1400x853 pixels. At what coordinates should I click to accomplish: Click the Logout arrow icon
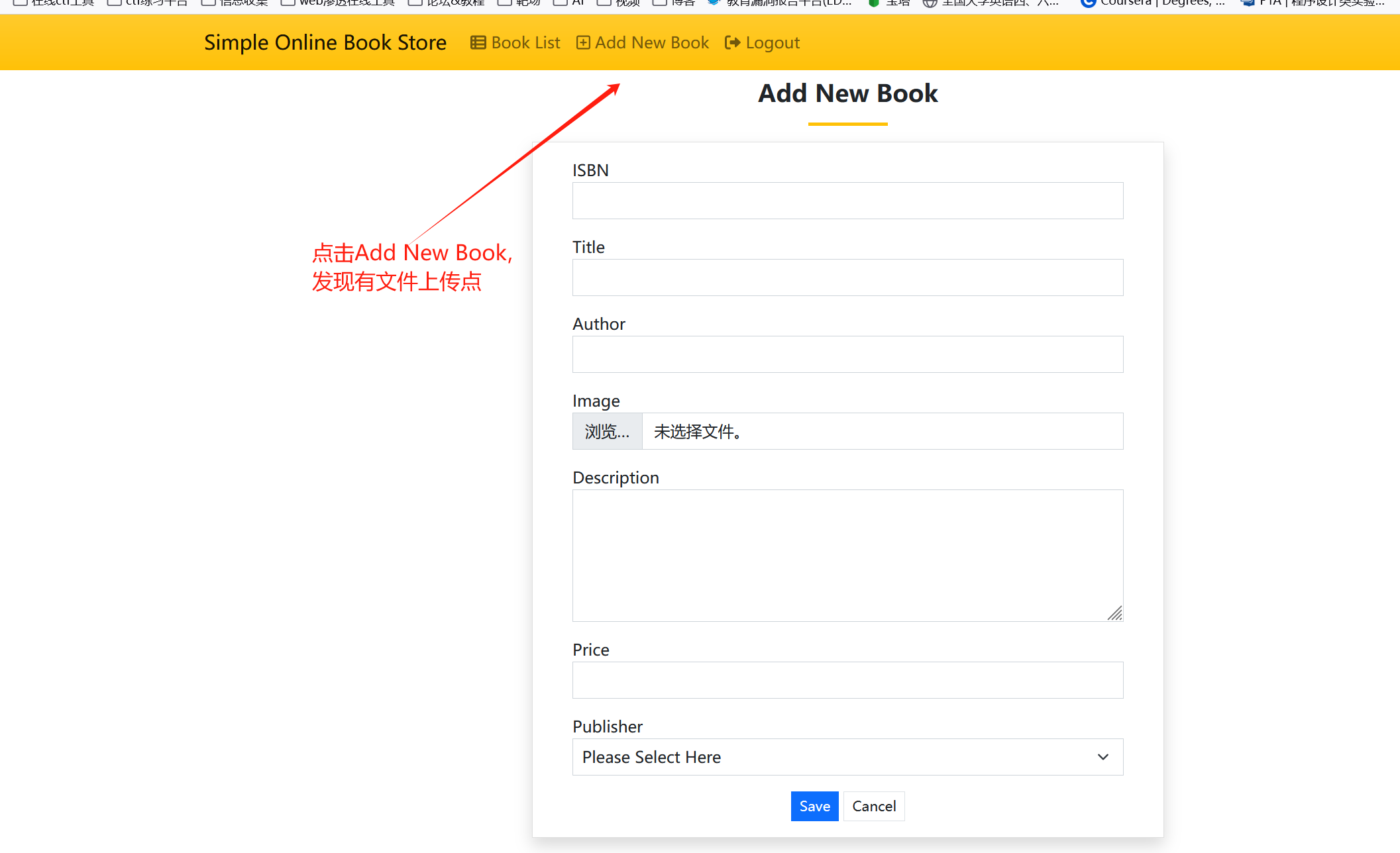[732, 43]
